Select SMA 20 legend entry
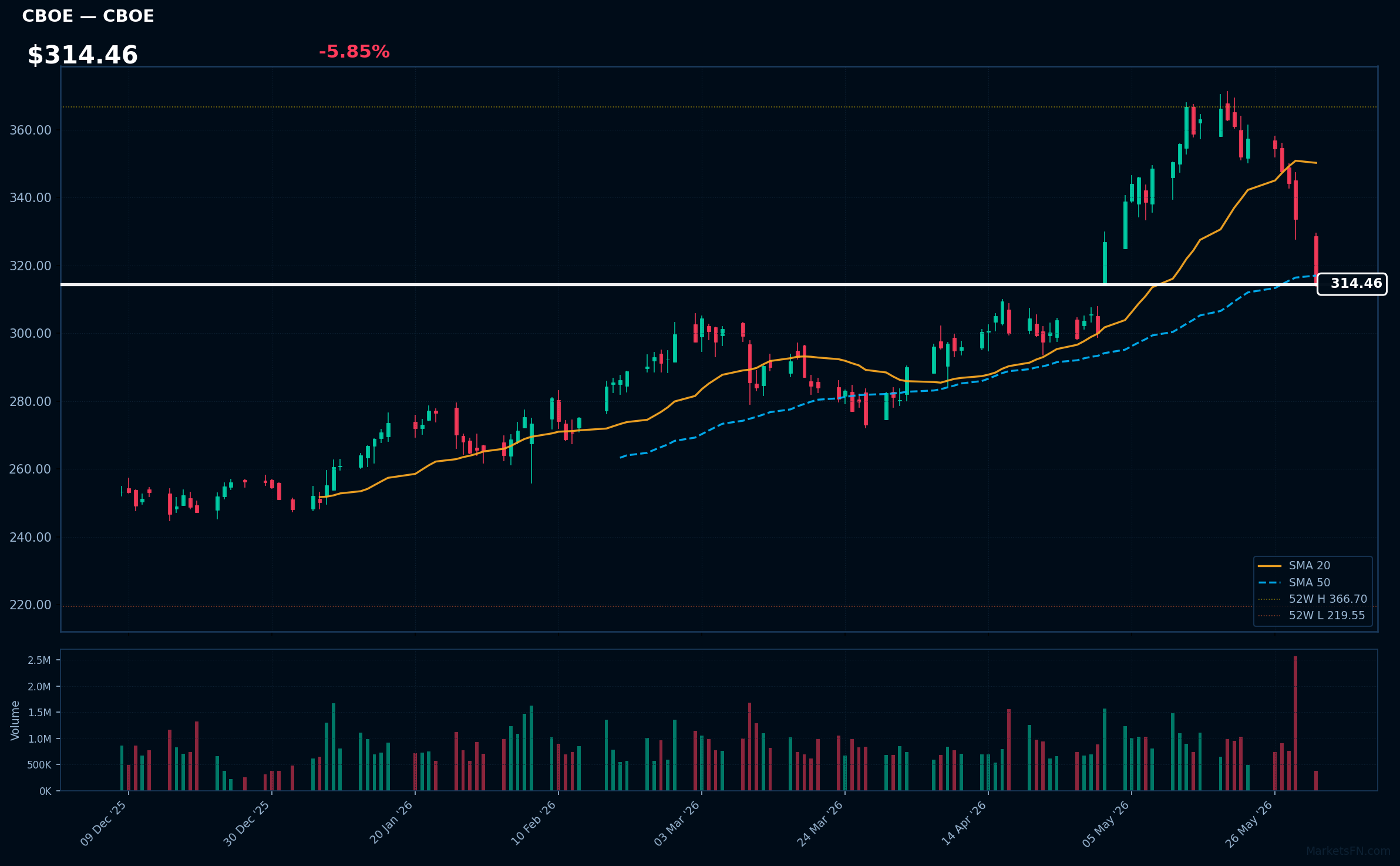 coord(1294,565)
